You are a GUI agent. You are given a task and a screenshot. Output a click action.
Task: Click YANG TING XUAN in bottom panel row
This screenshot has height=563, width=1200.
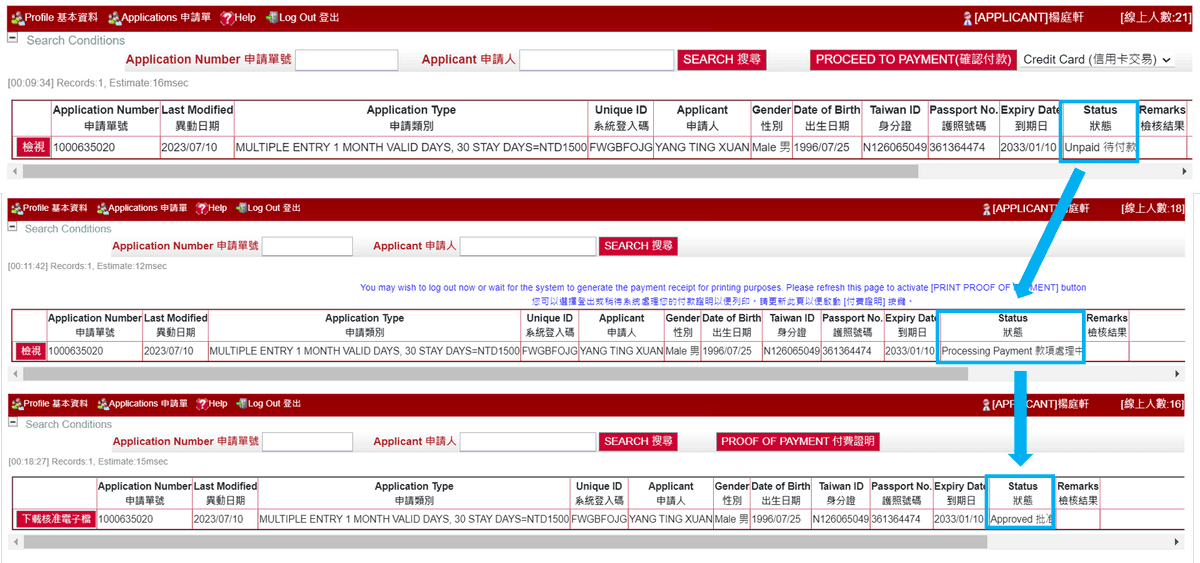671,520
